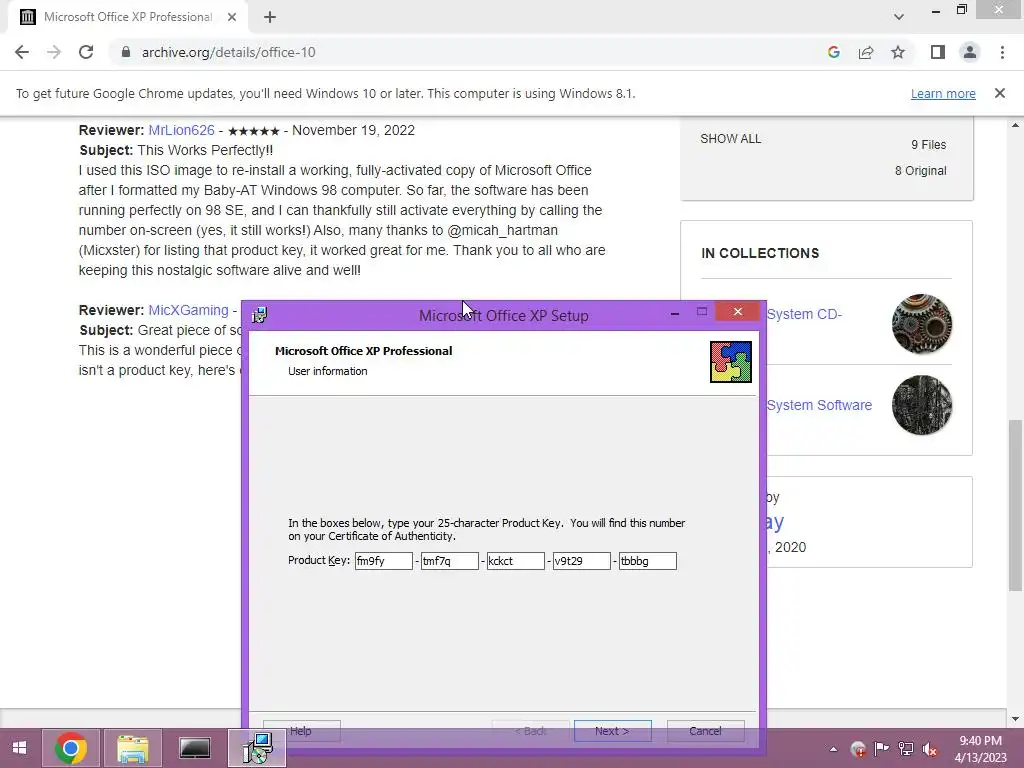Show hidden tray icons arrow
1024x768 pixels.
tap(833, 749)
